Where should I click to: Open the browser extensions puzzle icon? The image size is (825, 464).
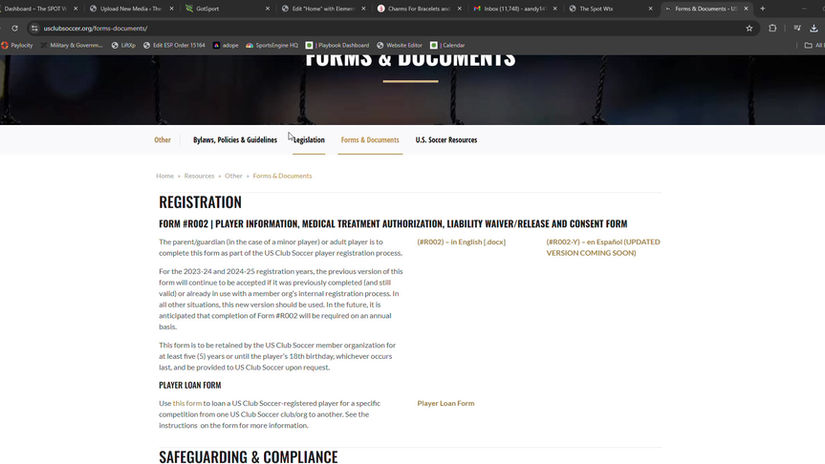772,28
